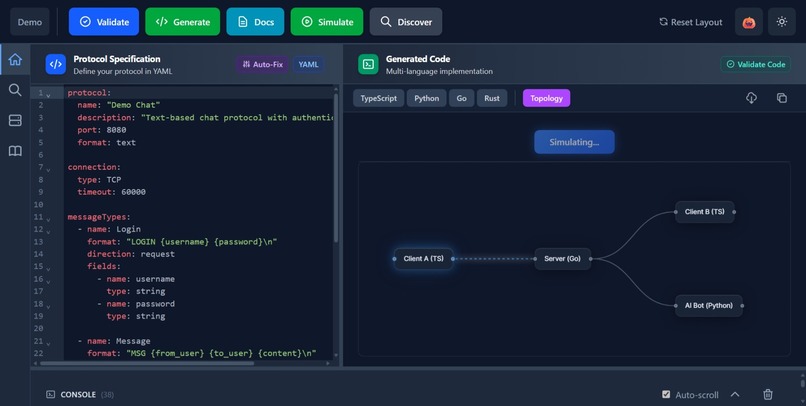
Task: Fold the username field at line 16
Action: click(x=48, y=281)
